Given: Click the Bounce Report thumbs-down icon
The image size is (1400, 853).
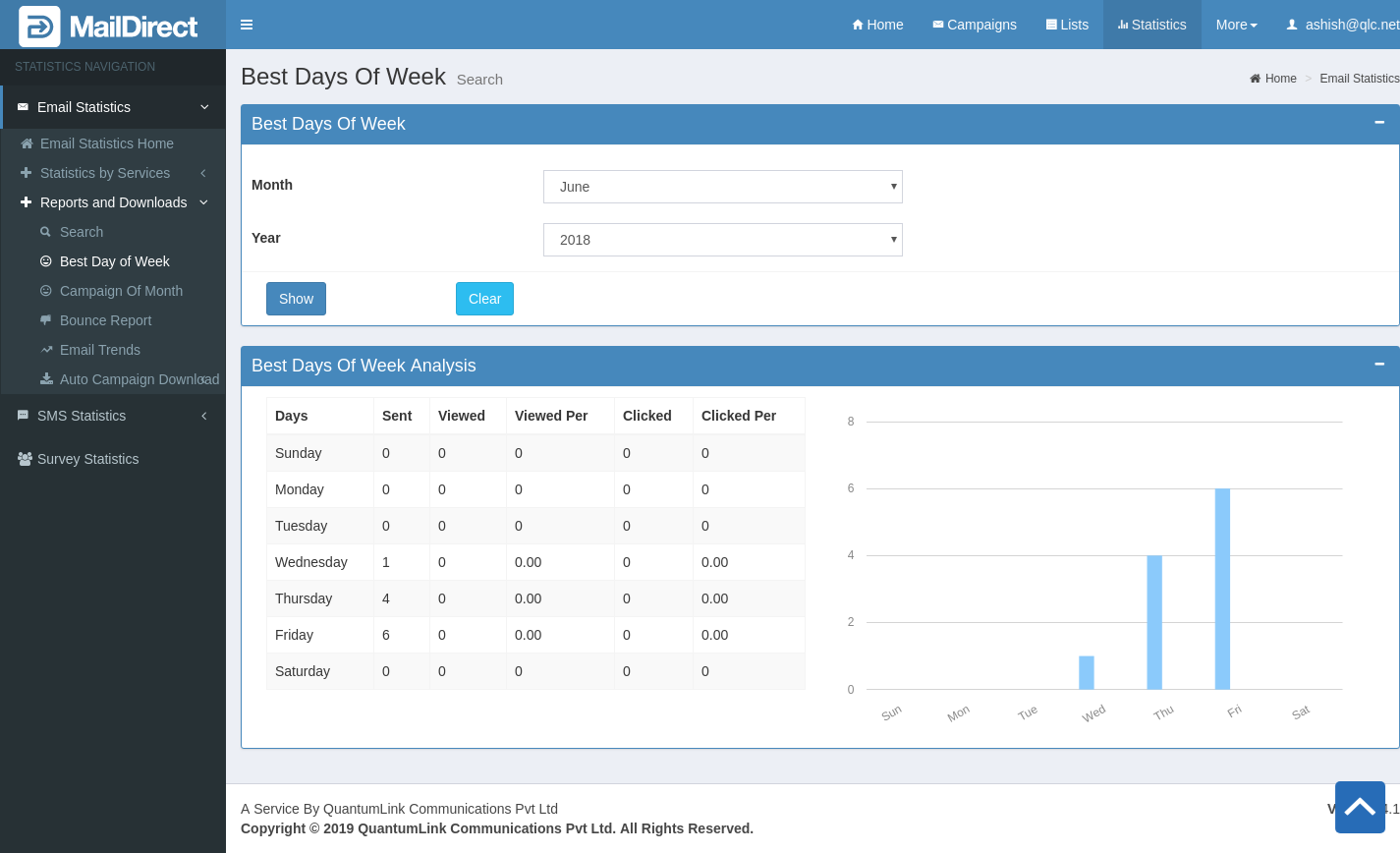Looking at the screenshot, I should (46, 320).
